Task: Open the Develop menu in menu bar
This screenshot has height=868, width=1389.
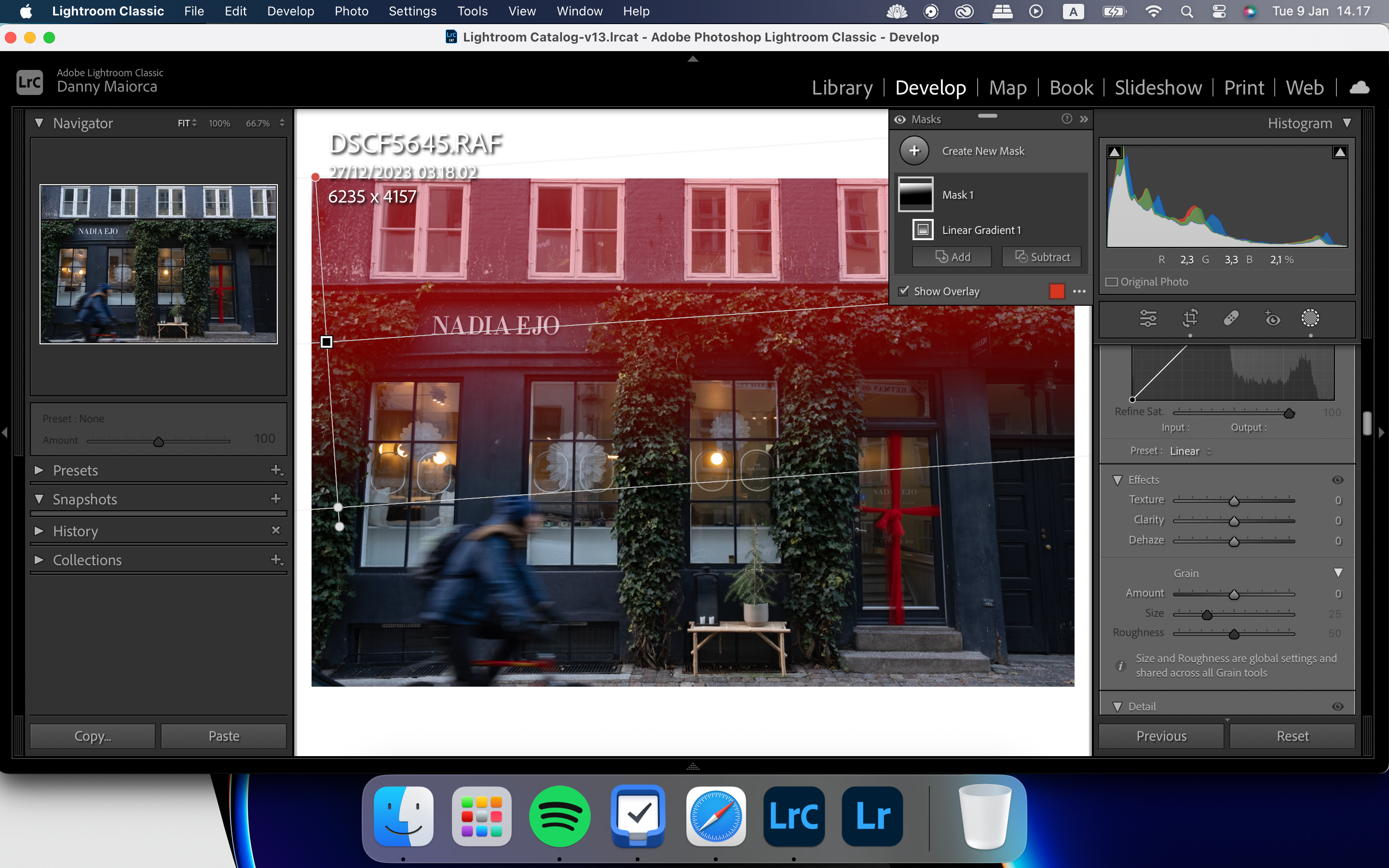Action: tap(290, 11)
